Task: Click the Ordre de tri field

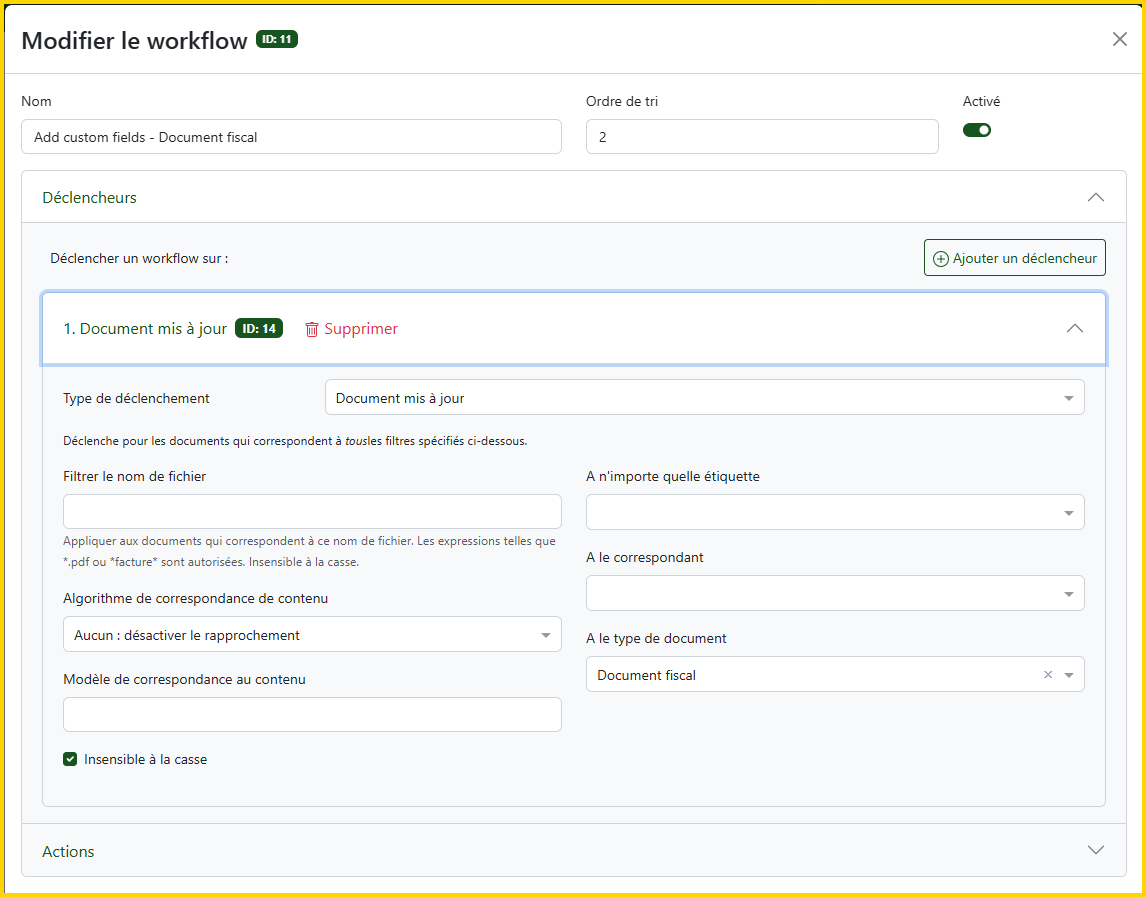Action: point(761,137)
